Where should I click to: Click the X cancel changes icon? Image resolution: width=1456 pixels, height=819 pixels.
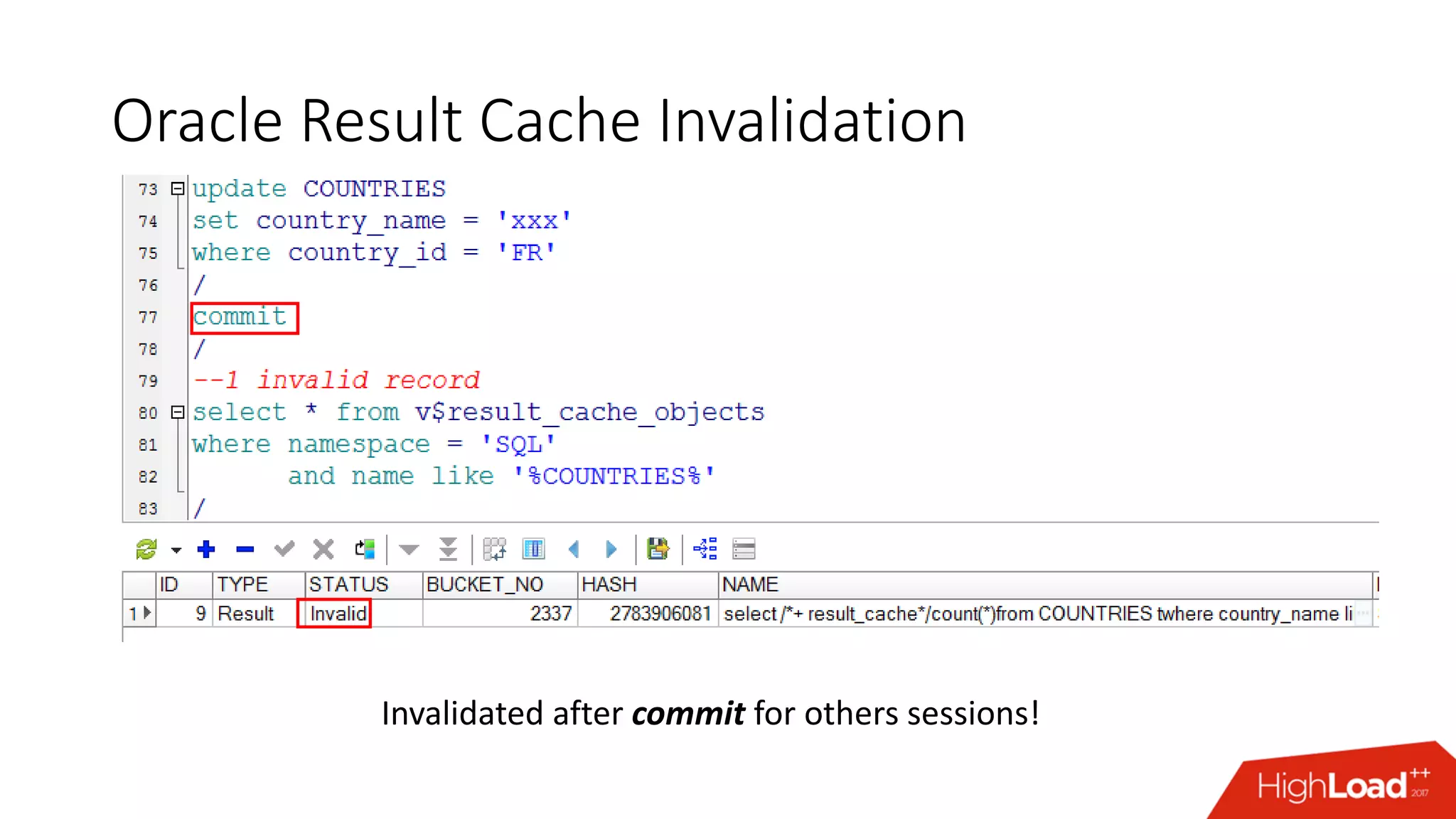323,549
